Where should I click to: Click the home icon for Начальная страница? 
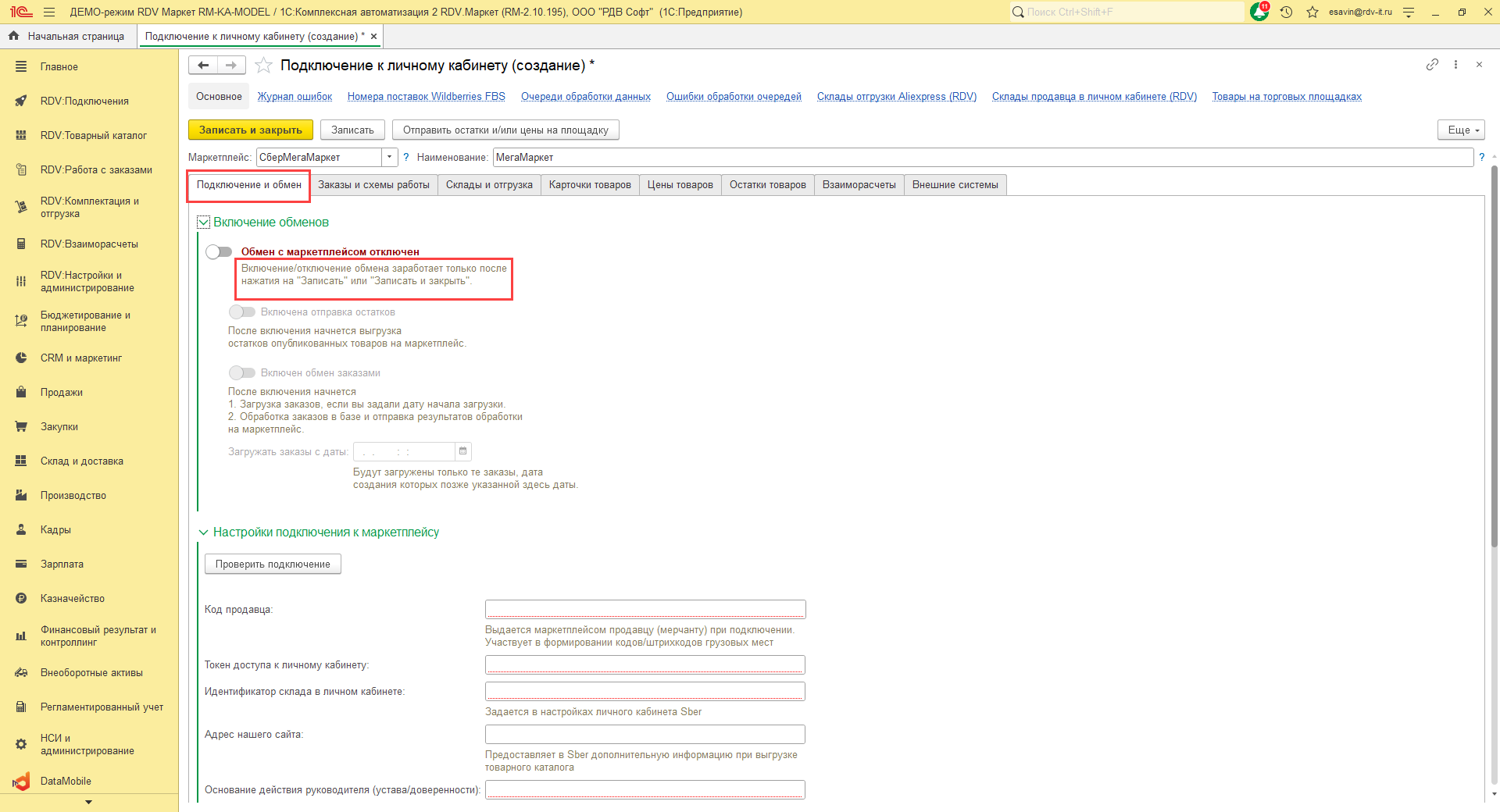click(13, 36)
